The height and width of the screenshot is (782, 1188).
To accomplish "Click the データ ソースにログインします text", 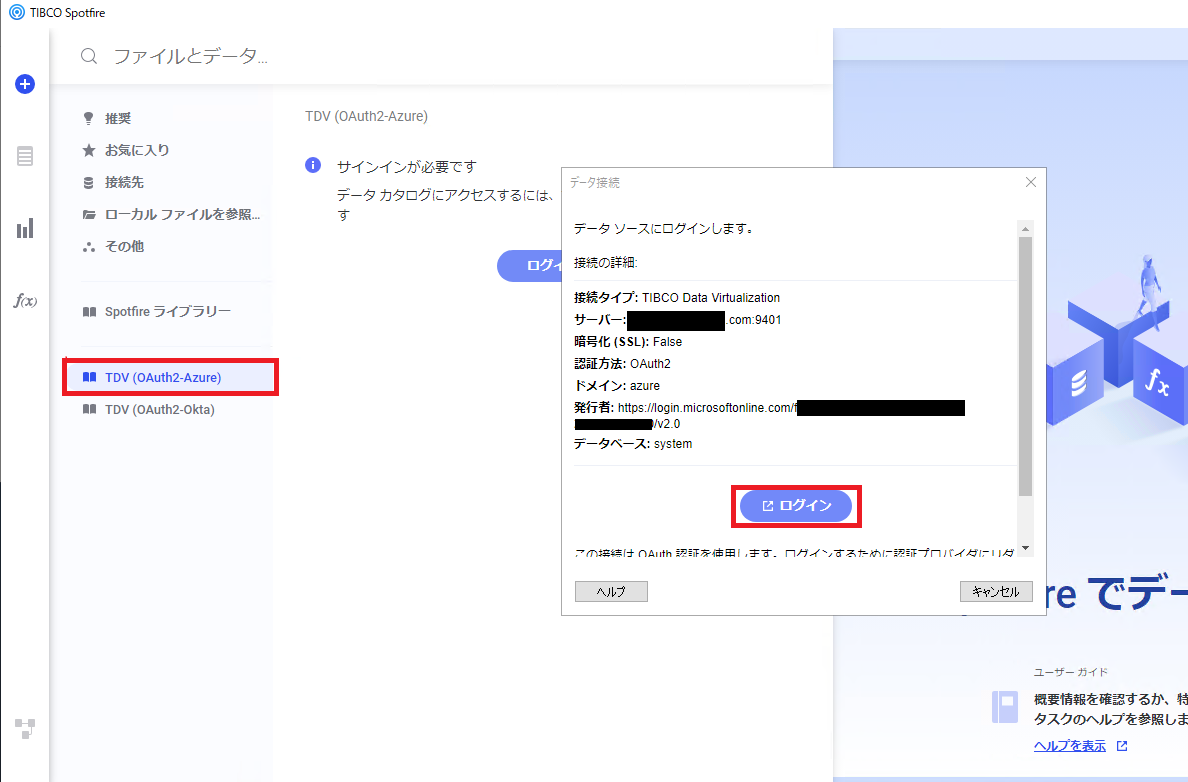I will coord(664,228).
